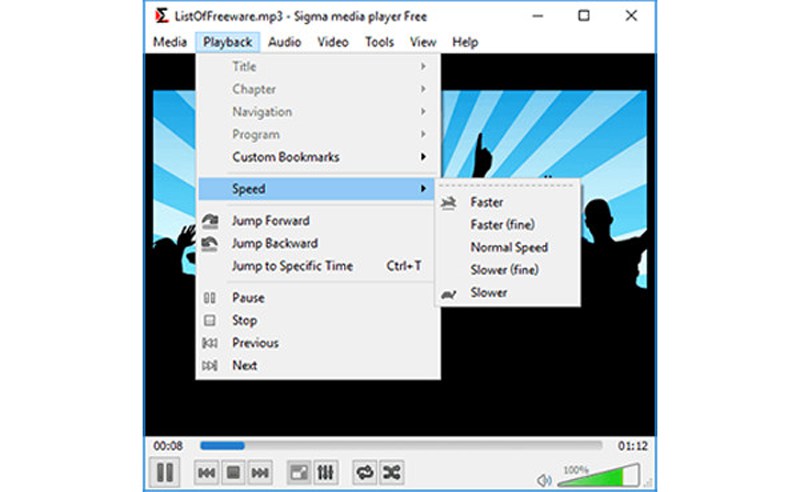Toggle fullscreen video button in control bar
This screenshot has height=492, width=800.
(x=299, y=473)
